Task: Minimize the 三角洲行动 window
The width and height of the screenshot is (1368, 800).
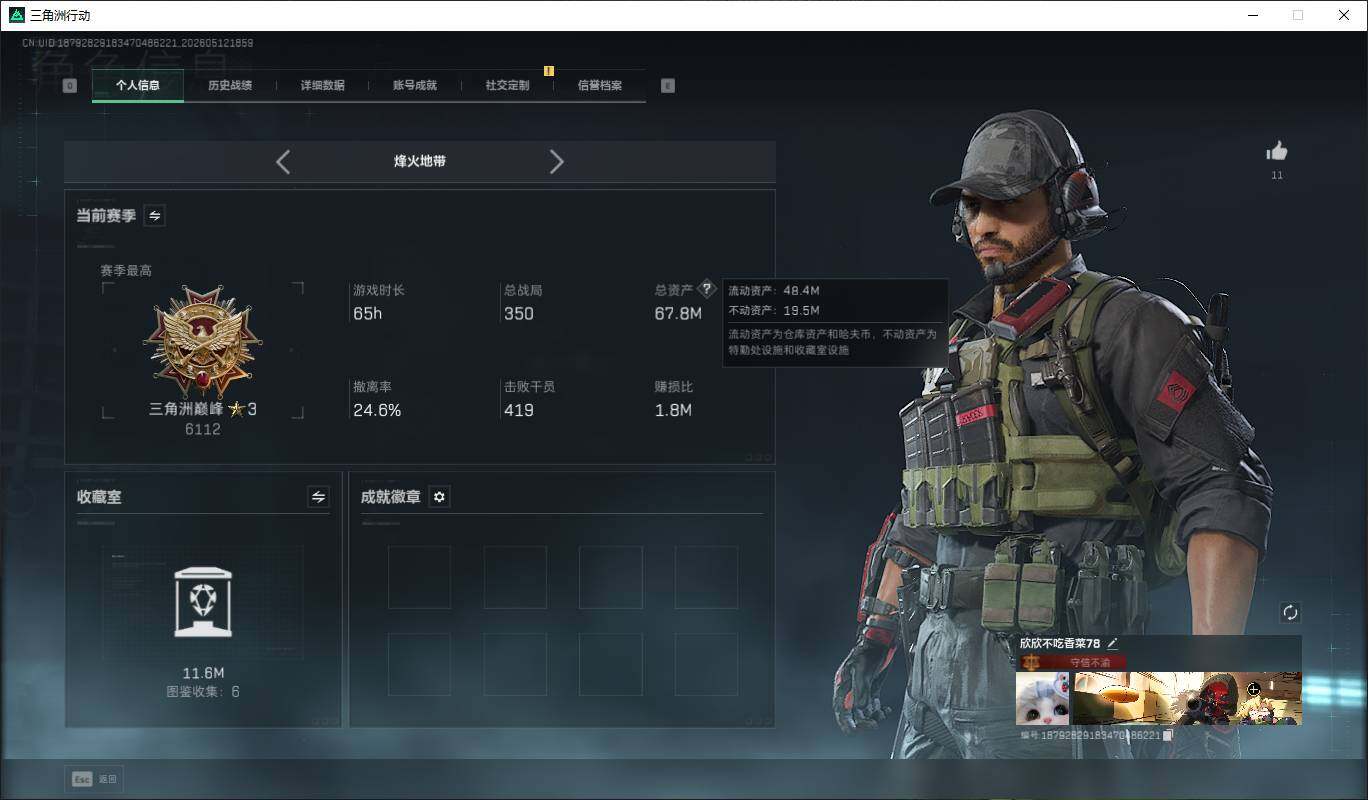Action: pos(1253,15)
